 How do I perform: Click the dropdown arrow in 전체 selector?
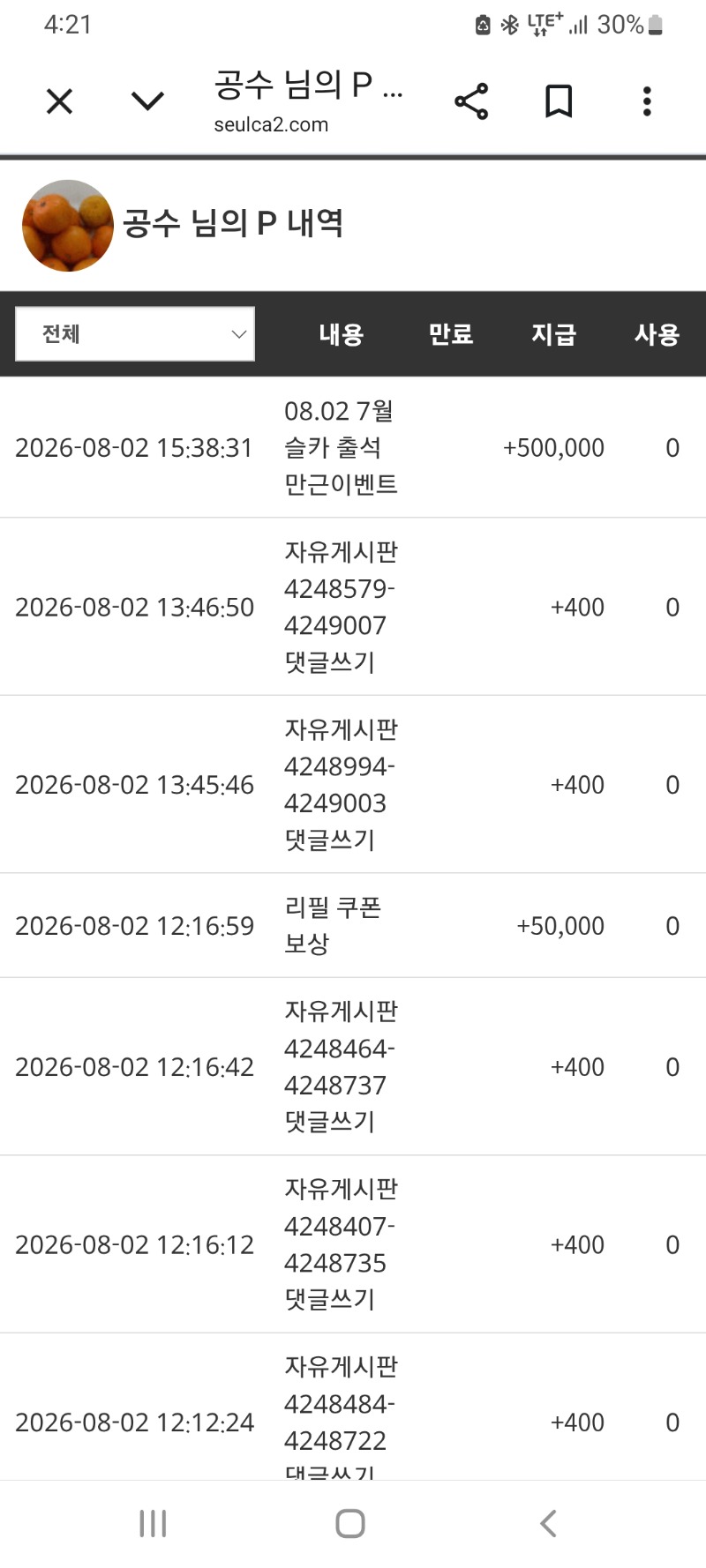238,334
